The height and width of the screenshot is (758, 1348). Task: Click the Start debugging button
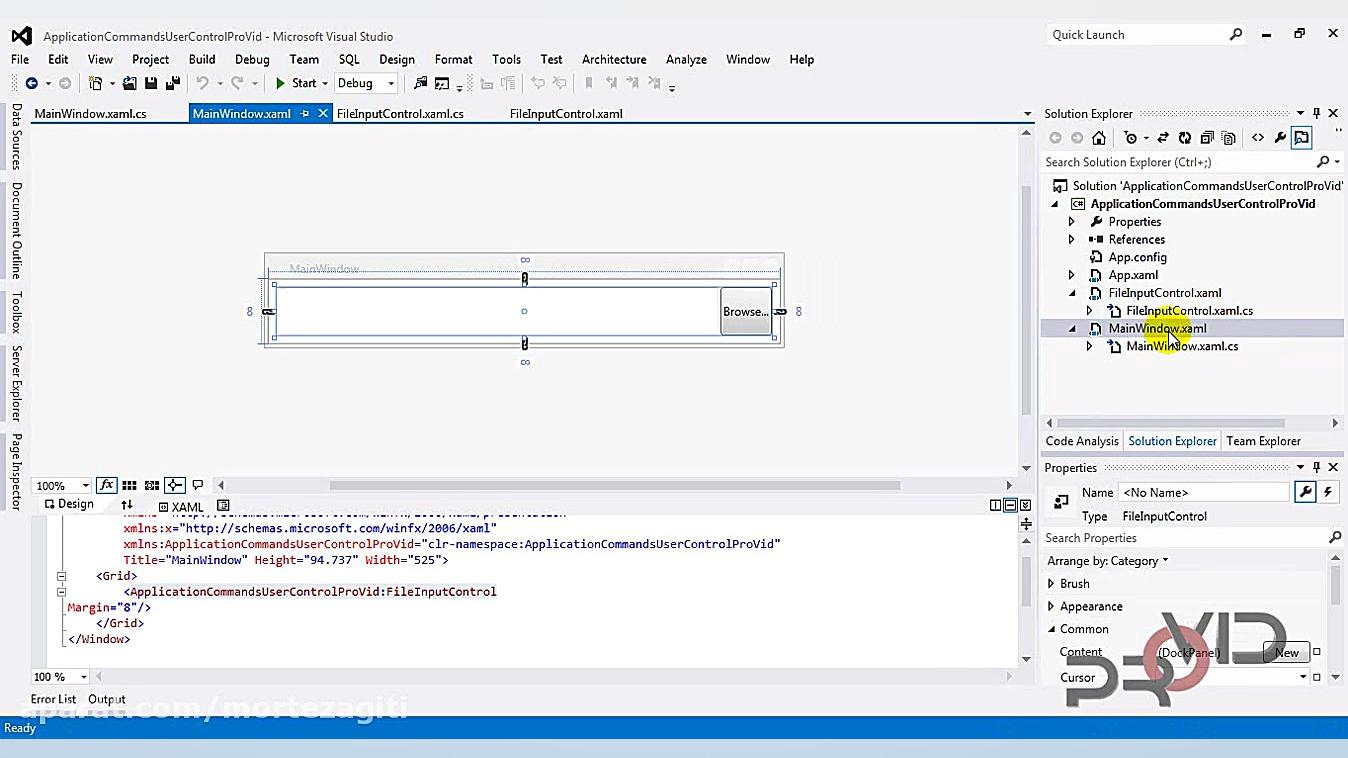pyautogui.click(x=298, y=84)
